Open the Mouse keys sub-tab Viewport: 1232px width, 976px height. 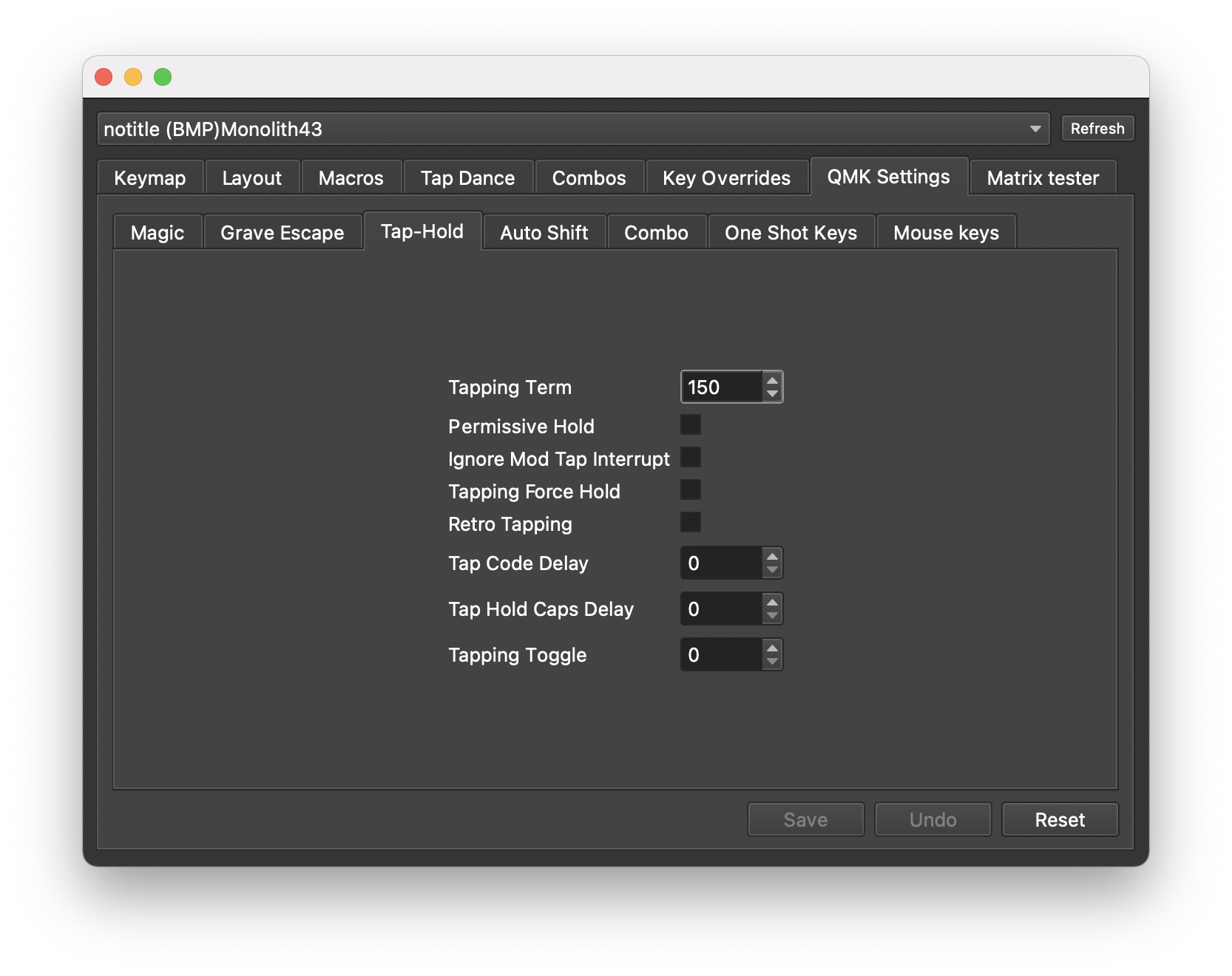pyautogui.click(x=947, y=233)
